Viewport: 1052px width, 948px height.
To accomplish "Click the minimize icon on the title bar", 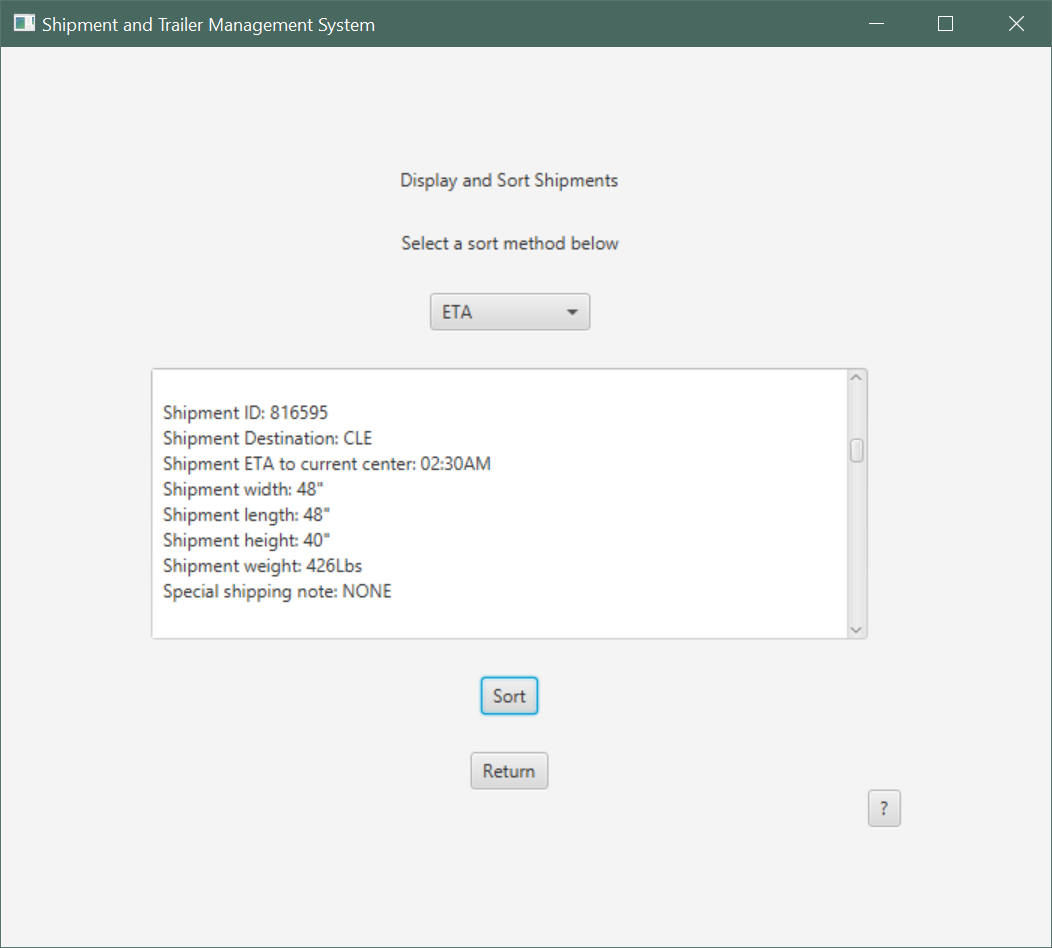I will click(876, 23).
